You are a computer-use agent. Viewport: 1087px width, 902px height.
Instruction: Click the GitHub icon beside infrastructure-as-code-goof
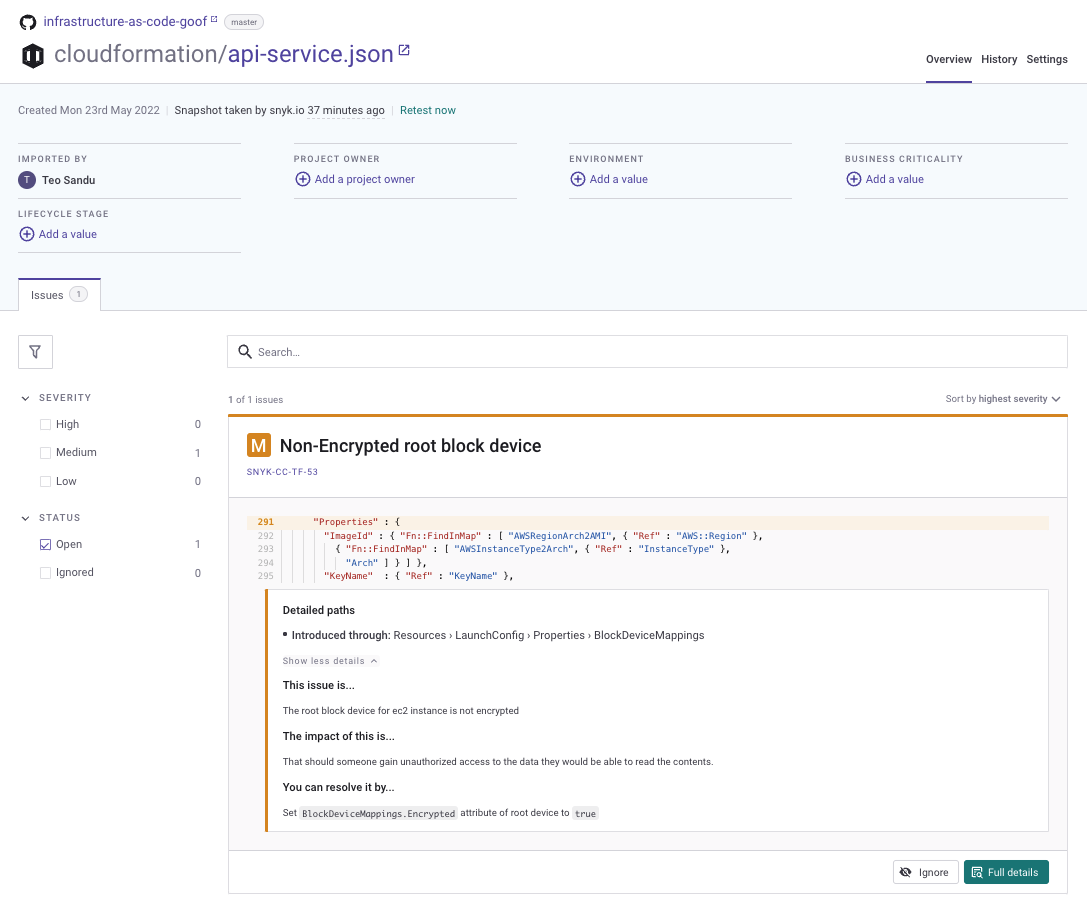coord(27,21)
